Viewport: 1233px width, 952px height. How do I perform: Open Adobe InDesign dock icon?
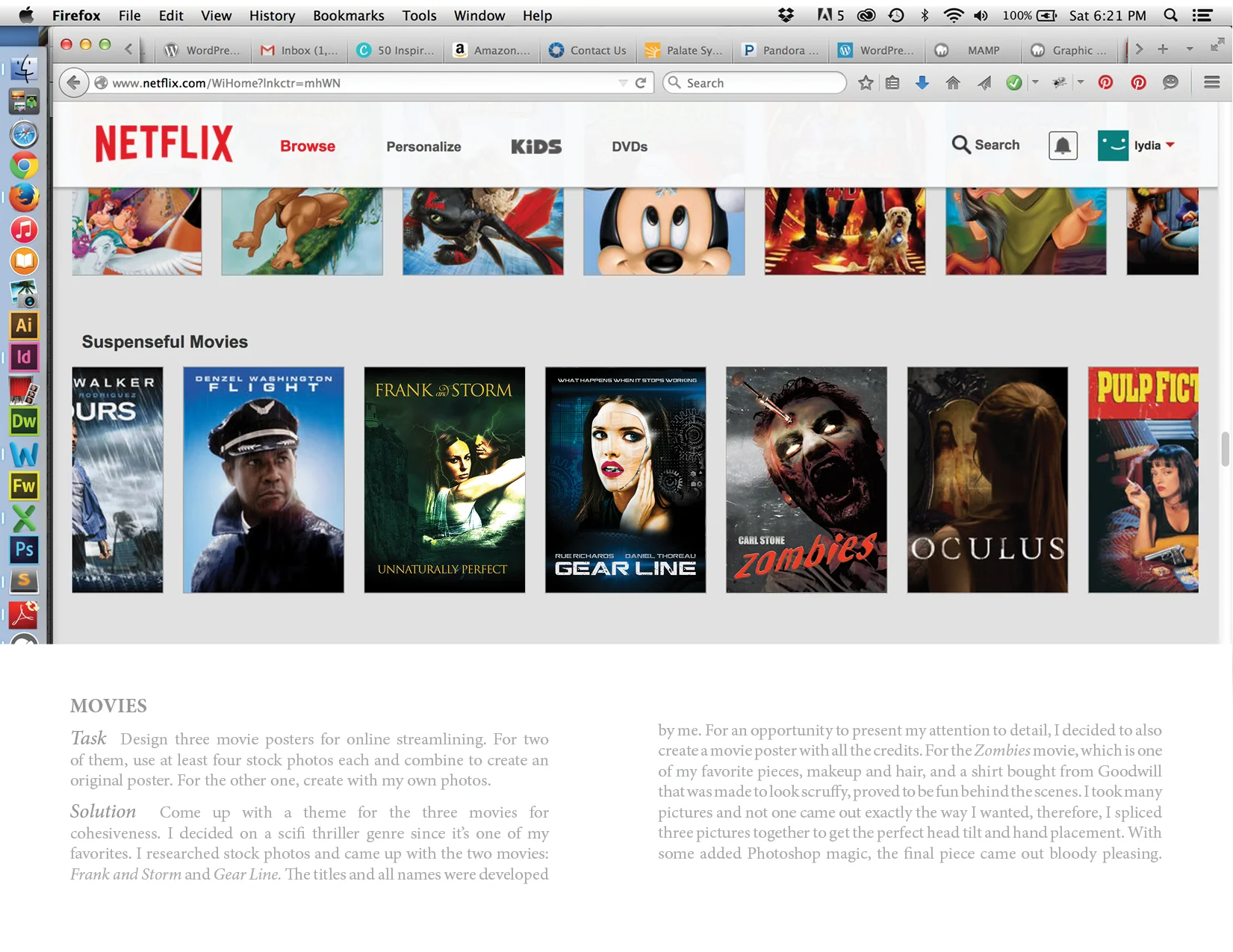coord(24,357)
